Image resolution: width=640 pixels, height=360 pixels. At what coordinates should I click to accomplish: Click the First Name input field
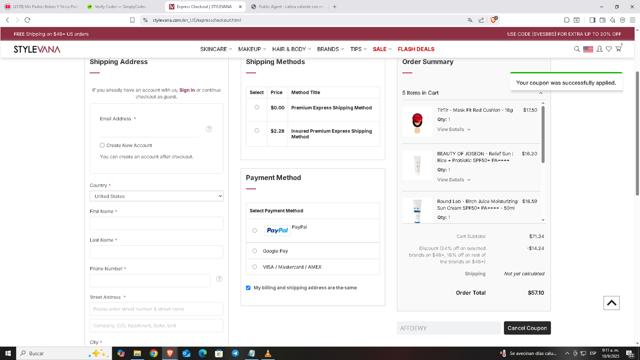point(156,223)
